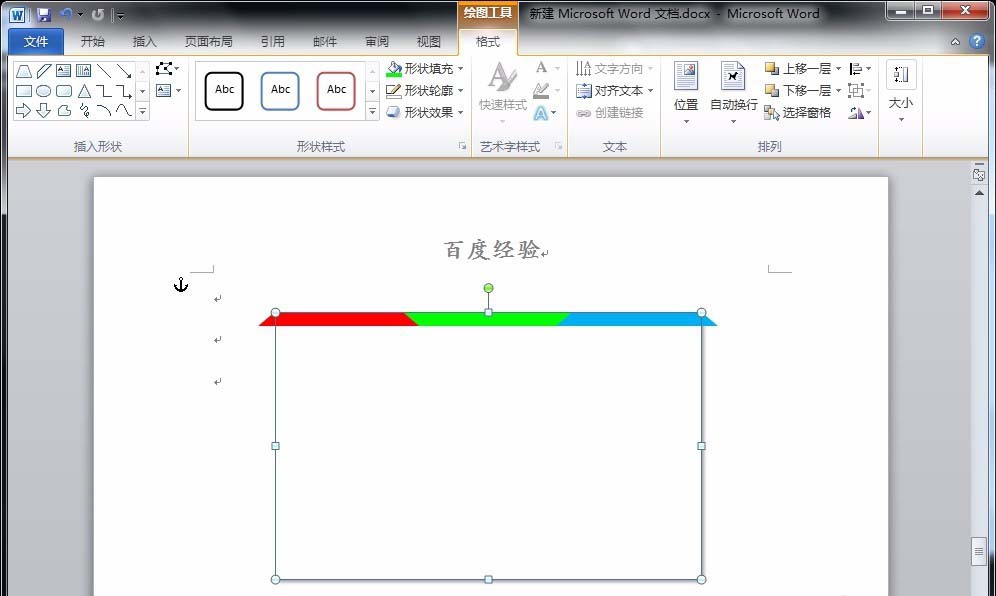Select the rectangle shape
This screenshot has width=996, height=596.
pyautogui.click(x=24, y=91)
